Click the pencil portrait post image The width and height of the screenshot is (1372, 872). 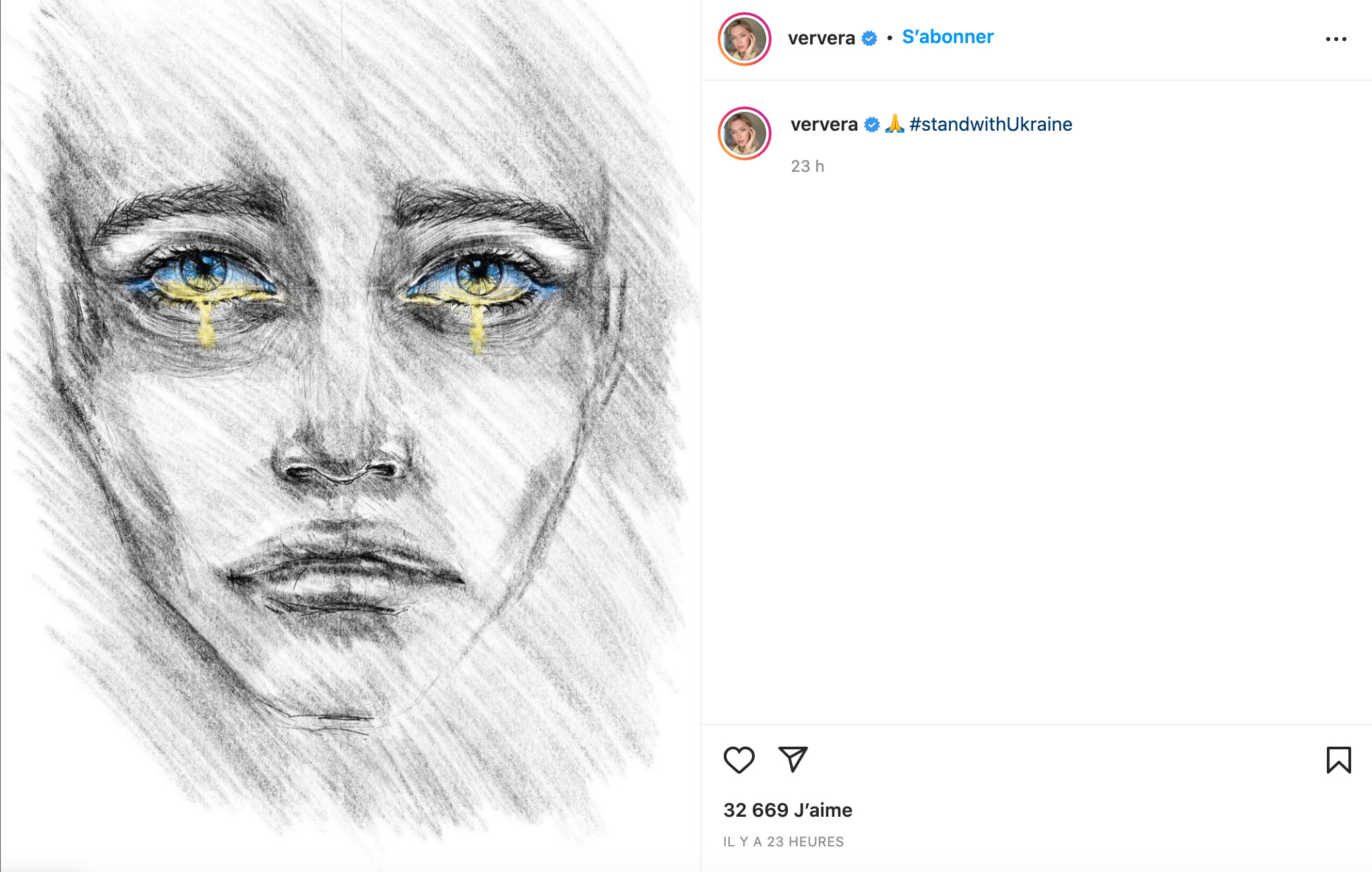coord(350,436)
